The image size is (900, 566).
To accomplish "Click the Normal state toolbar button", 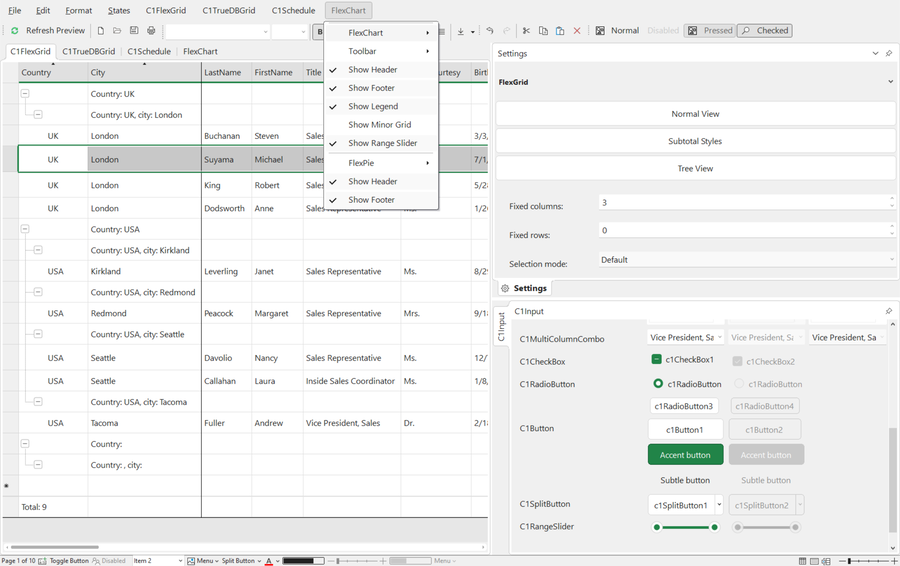I will [x=618, y=30].
